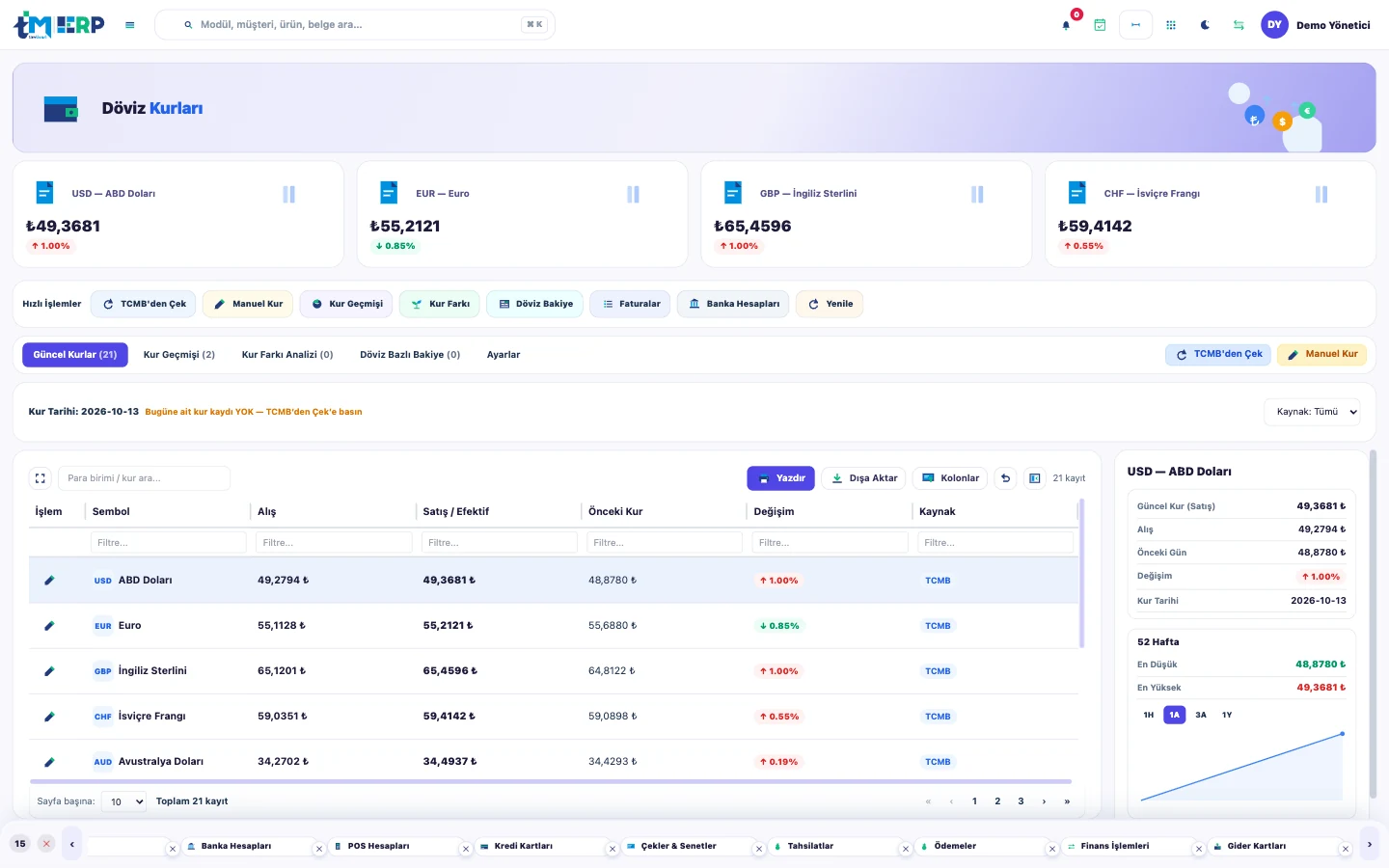
Task: Open the Kolonlar column chooser
Action: 950,478
